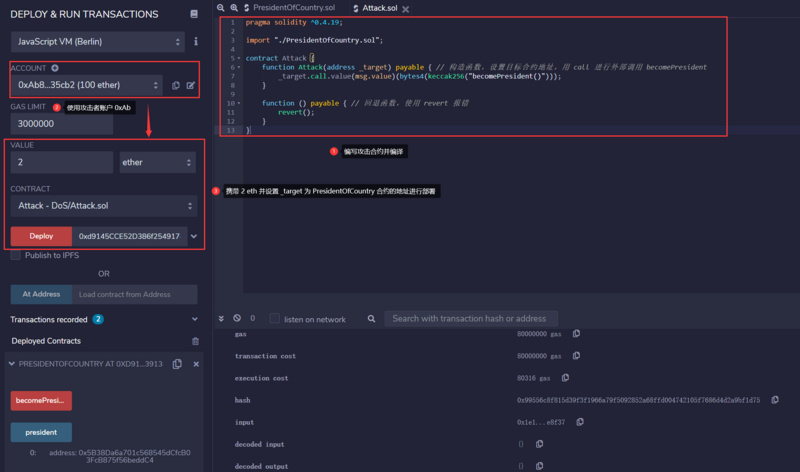
Task: Open the JavaScript VM (Berlin) environment dropdown
Action: click(x=97, y=41)
